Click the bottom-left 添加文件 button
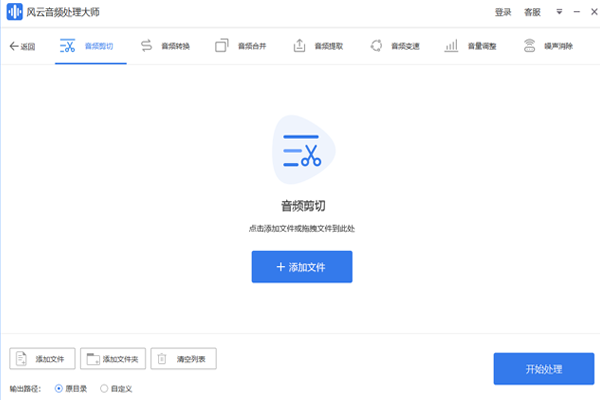 (x=42, y=358)
